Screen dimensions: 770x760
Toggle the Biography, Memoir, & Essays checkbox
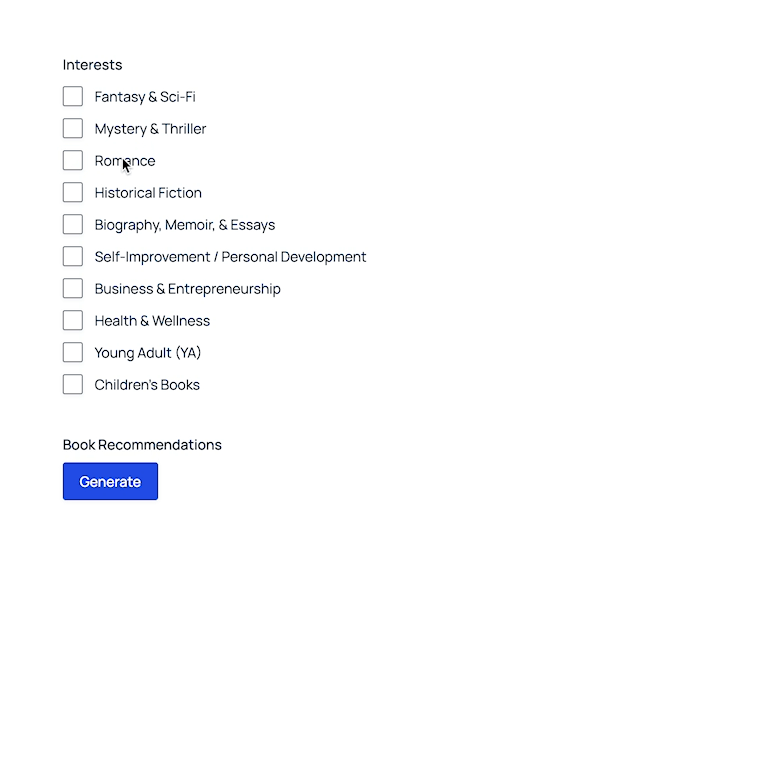coord(73,224)
